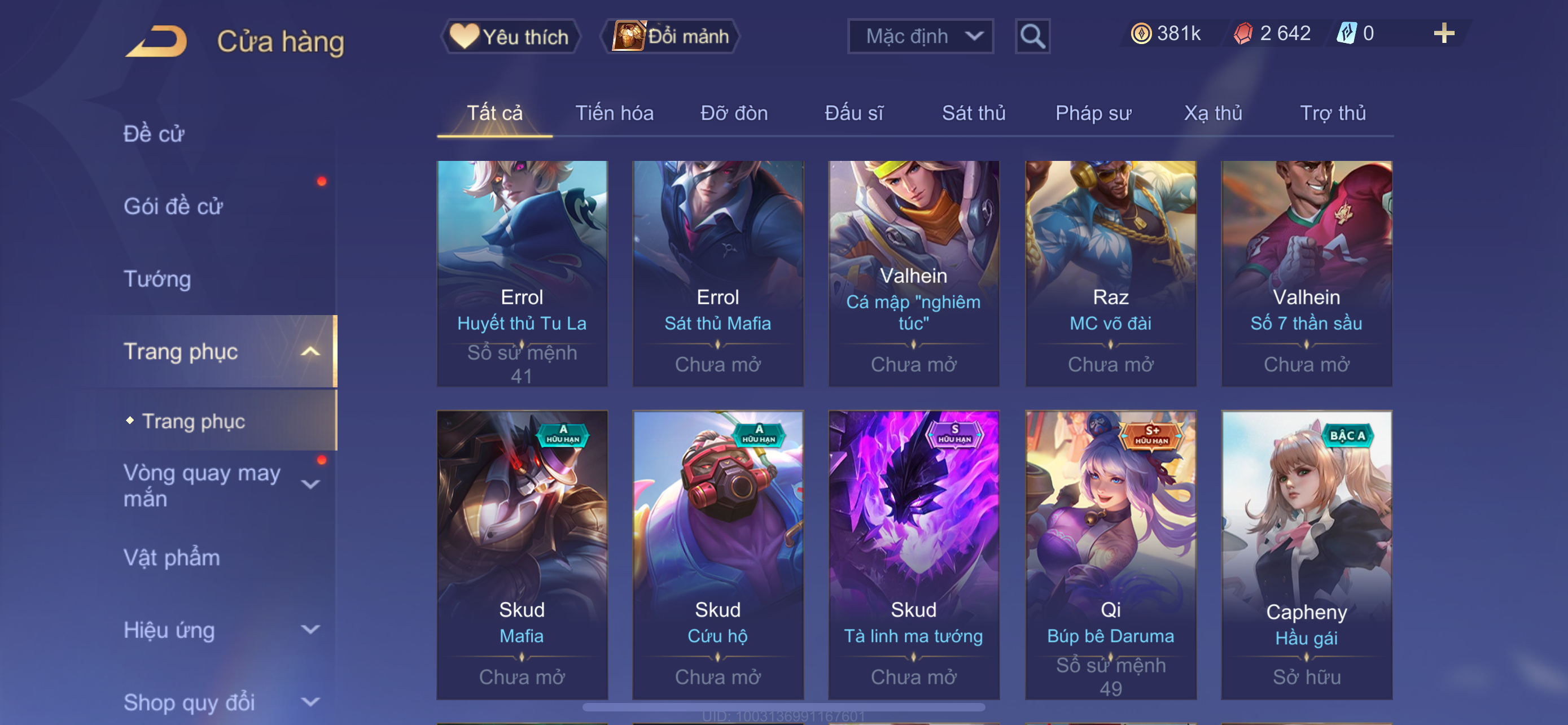The image size is (1568, 725).
Task: Tap the plus icon to add currency
Action: pos(1443,33)
